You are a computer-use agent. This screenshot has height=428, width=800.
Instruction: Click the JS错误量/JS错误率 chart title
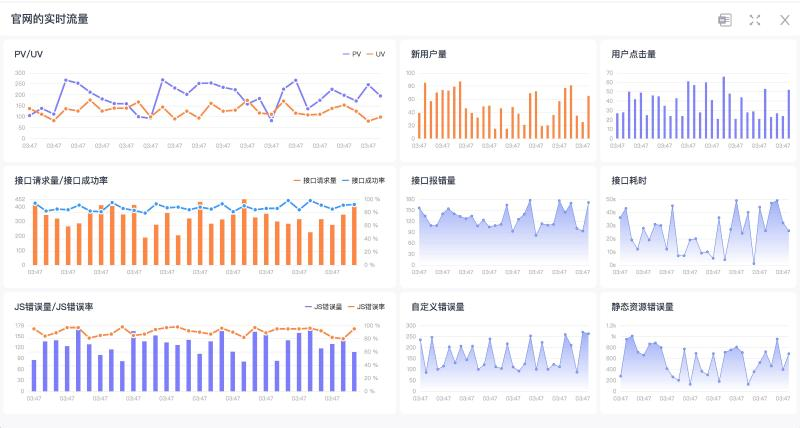coord(54,307)
